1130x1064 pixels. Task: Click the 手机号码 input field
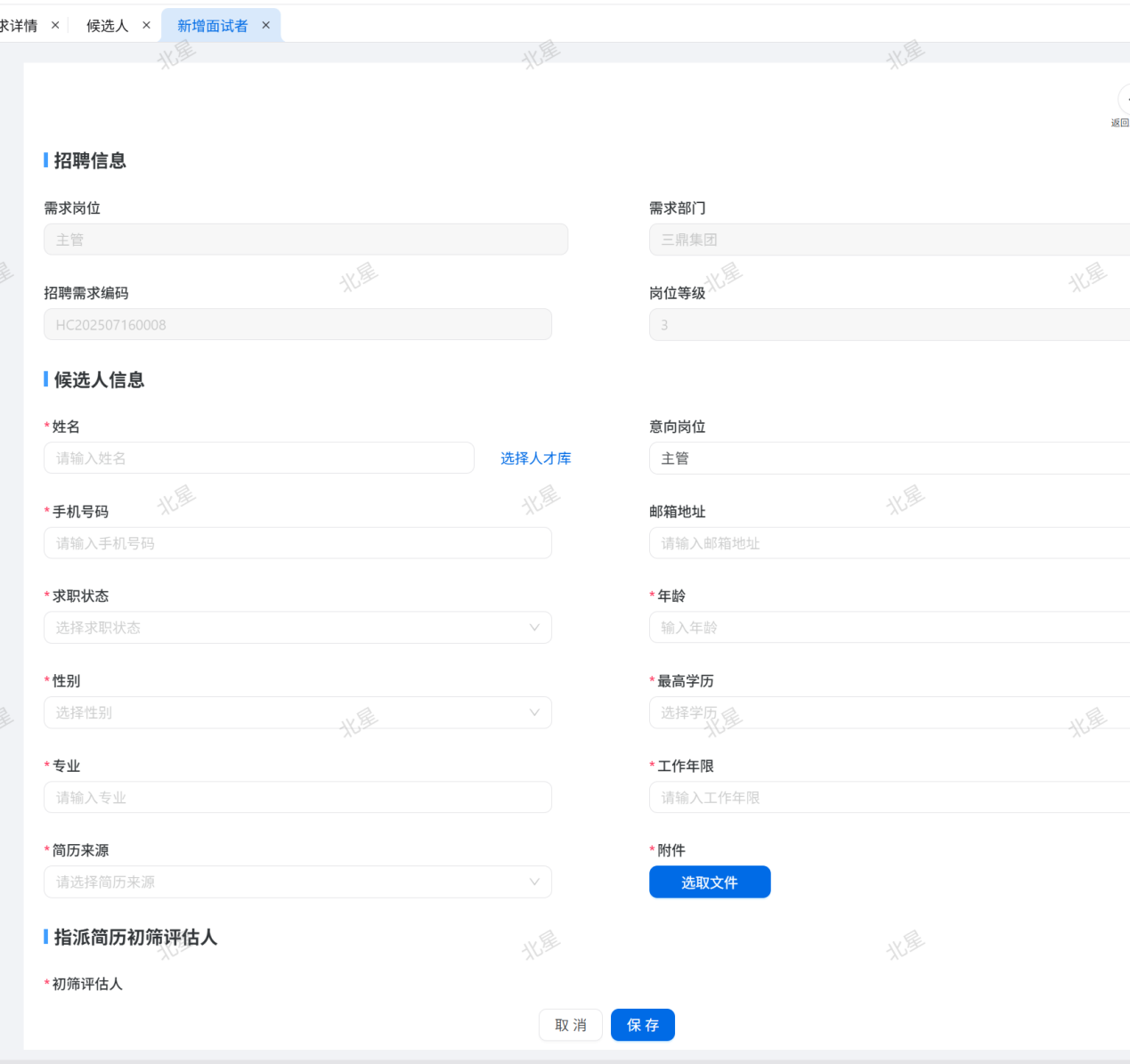pos(297,543)
